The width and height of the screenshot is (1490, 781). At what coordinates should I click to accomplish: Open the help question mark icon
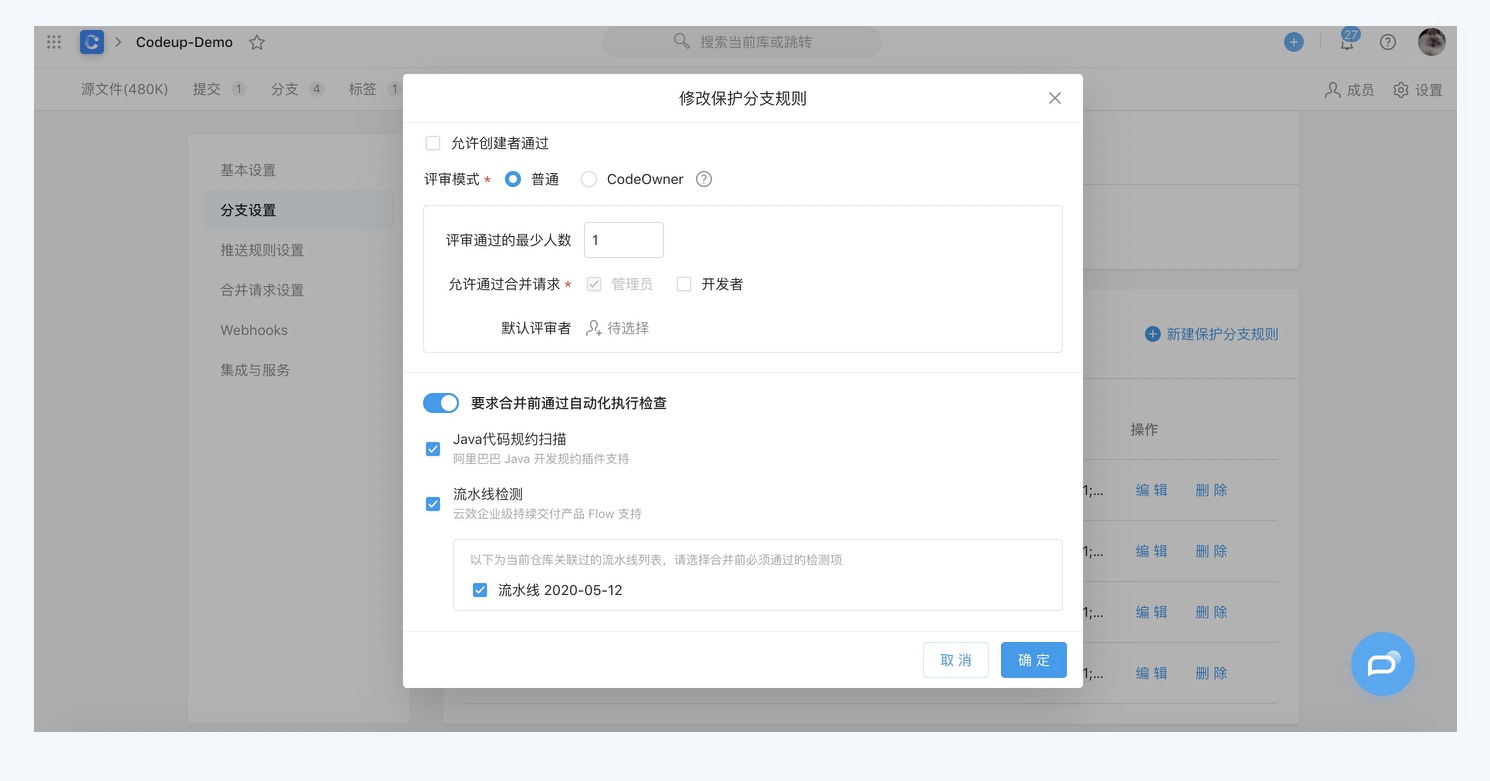pos(1388,42)
